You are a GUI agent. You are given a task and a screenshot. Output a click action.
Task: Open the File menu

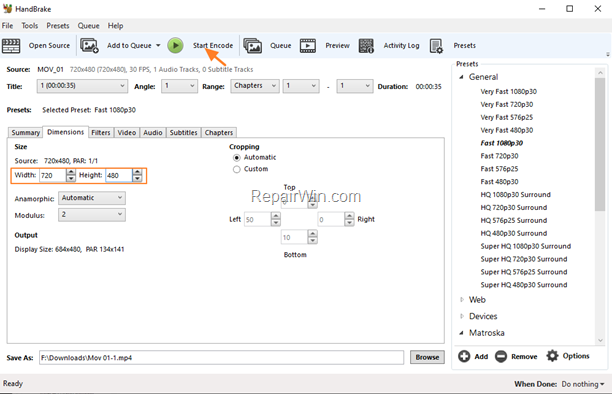7,26
